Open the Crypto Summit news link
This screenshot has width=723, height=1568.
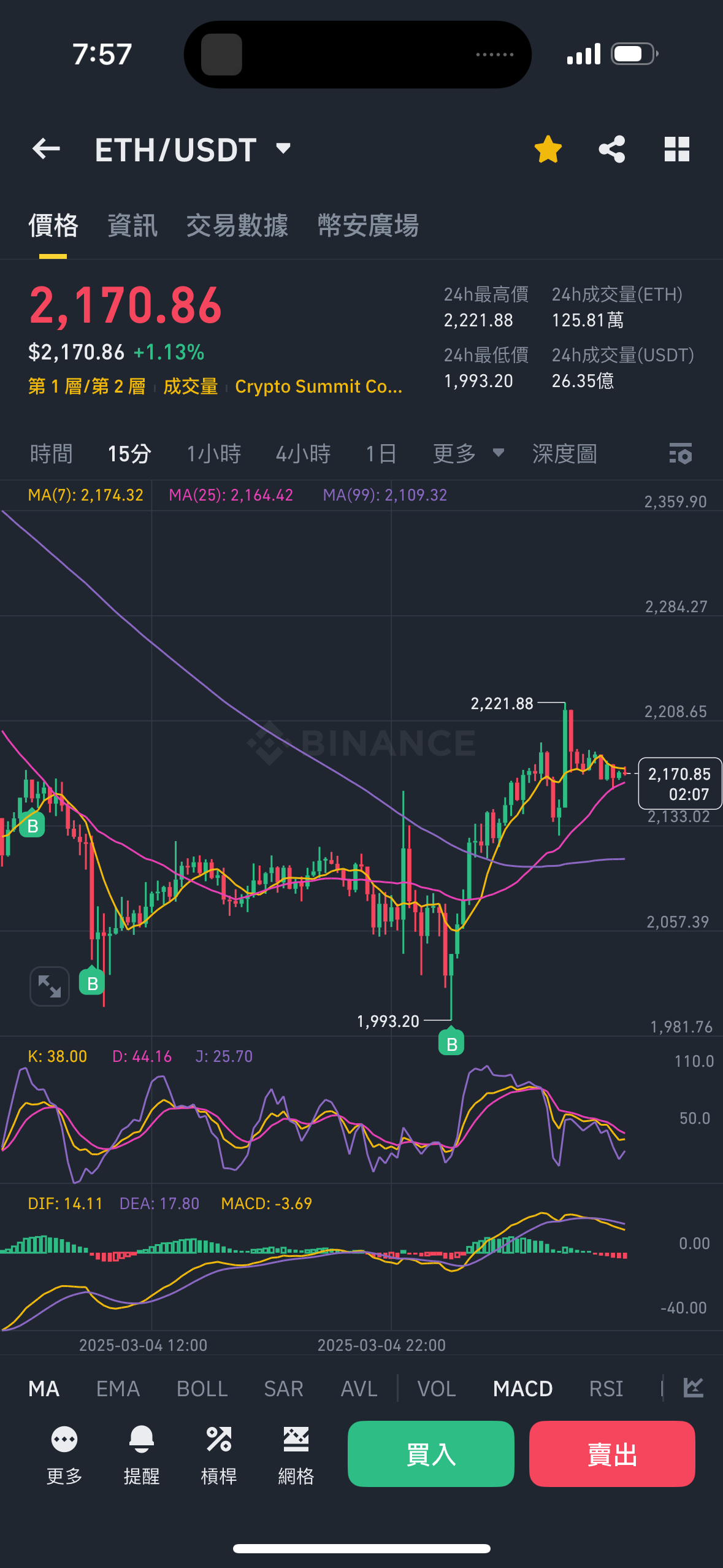click(319, 386)
